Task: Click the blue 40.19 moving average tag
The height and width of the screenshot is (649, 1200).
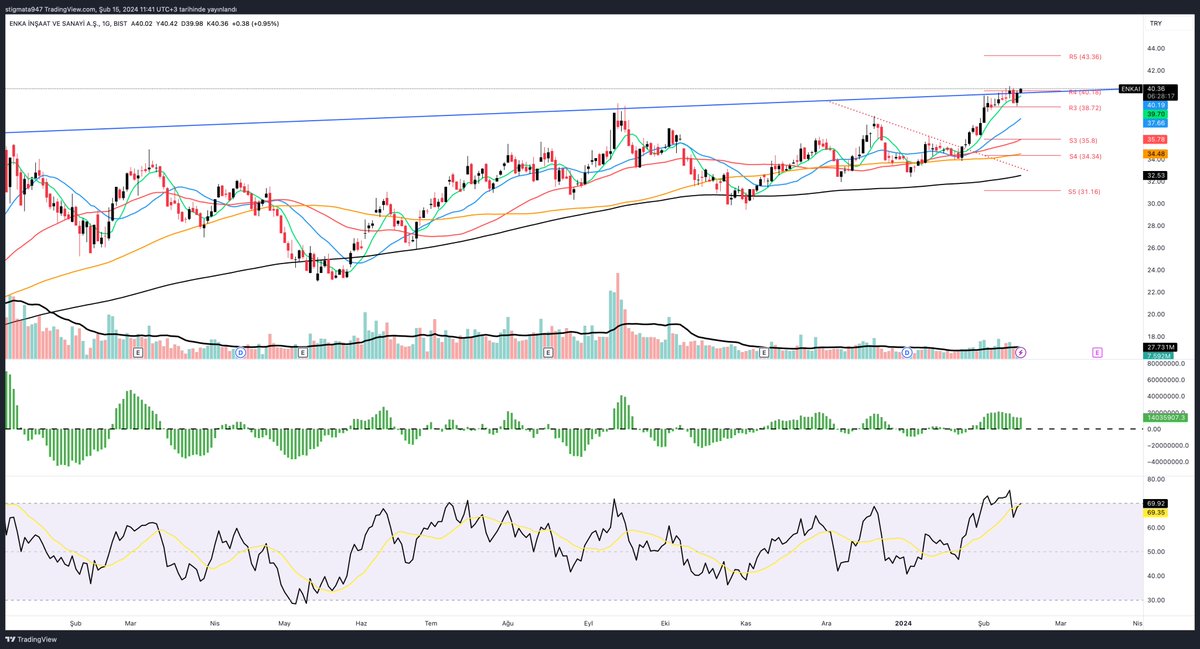Action: pos(1156,105)
